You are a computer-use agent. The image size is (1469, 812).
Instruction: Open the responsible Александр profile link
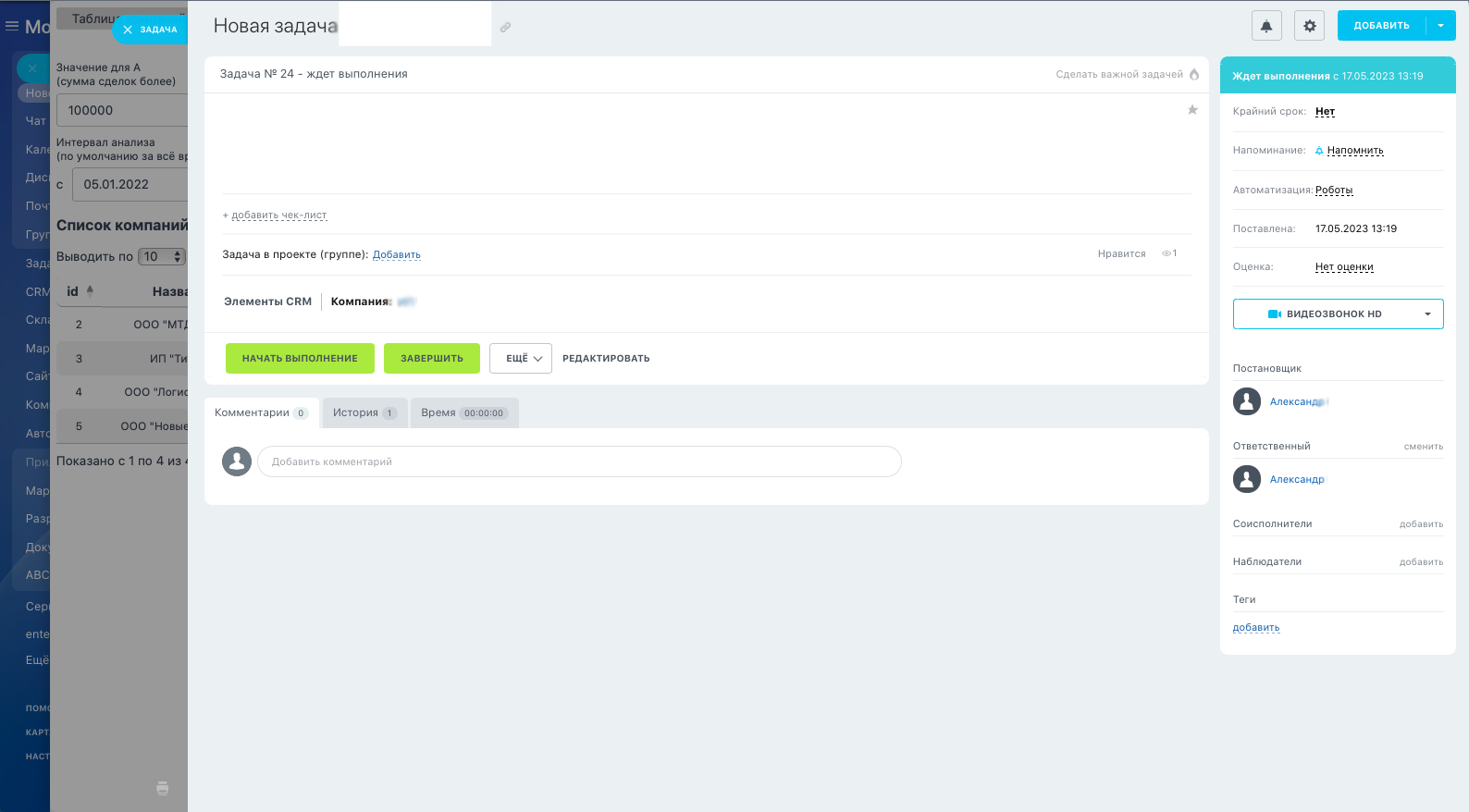click(x=1297, y=479)
